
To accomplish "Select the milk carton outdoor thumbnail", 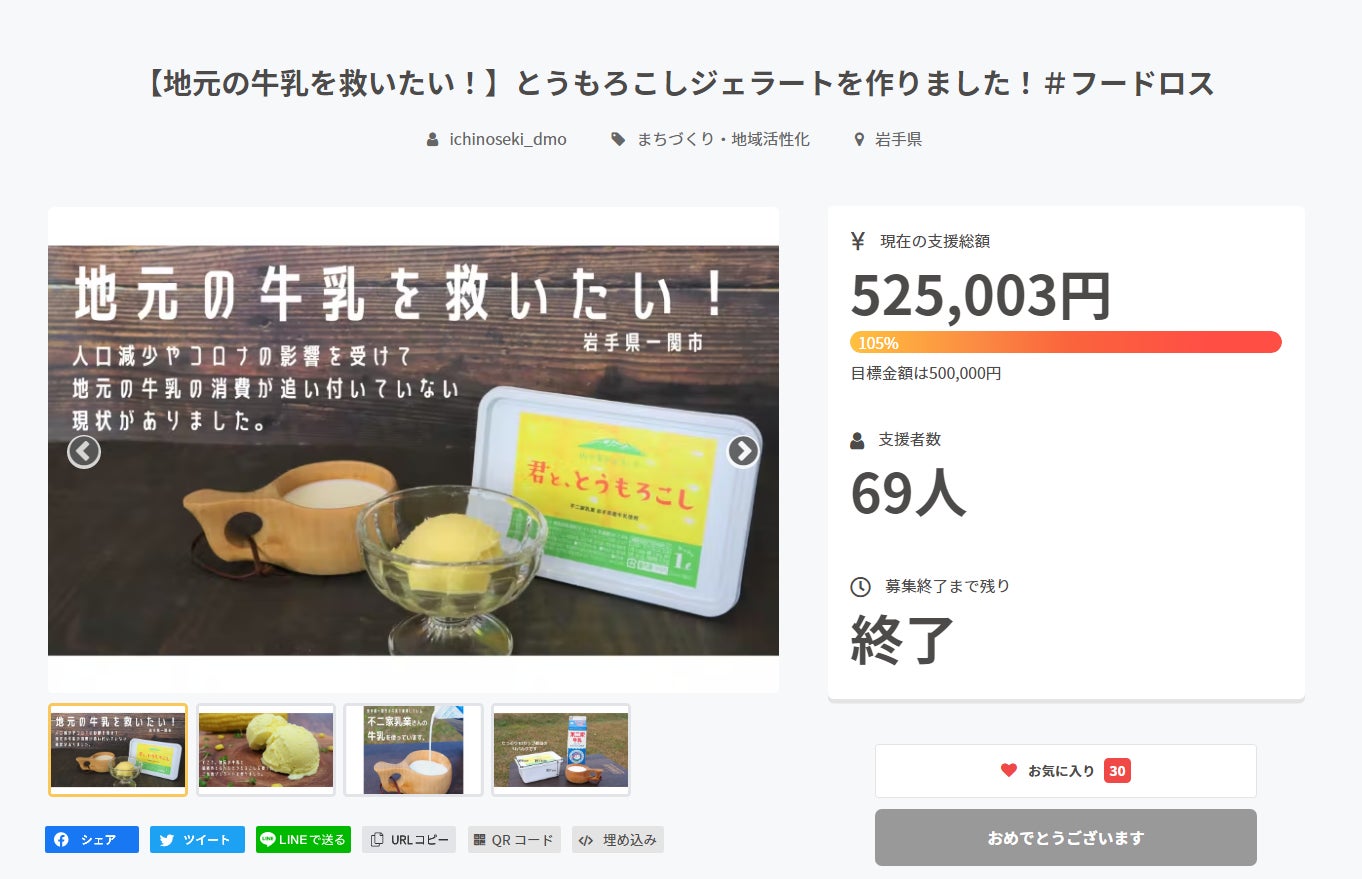I will pos(561,750).
